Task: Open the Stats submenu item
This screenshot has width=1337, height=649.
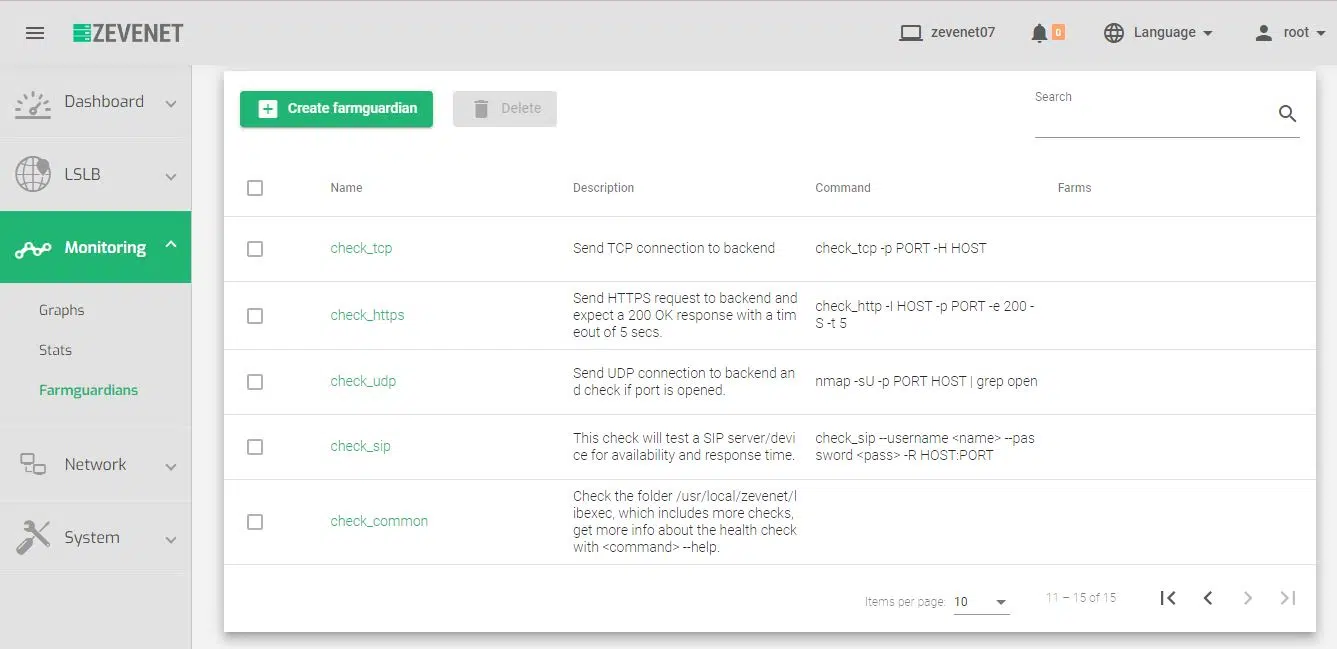Action: coord(56,351)
